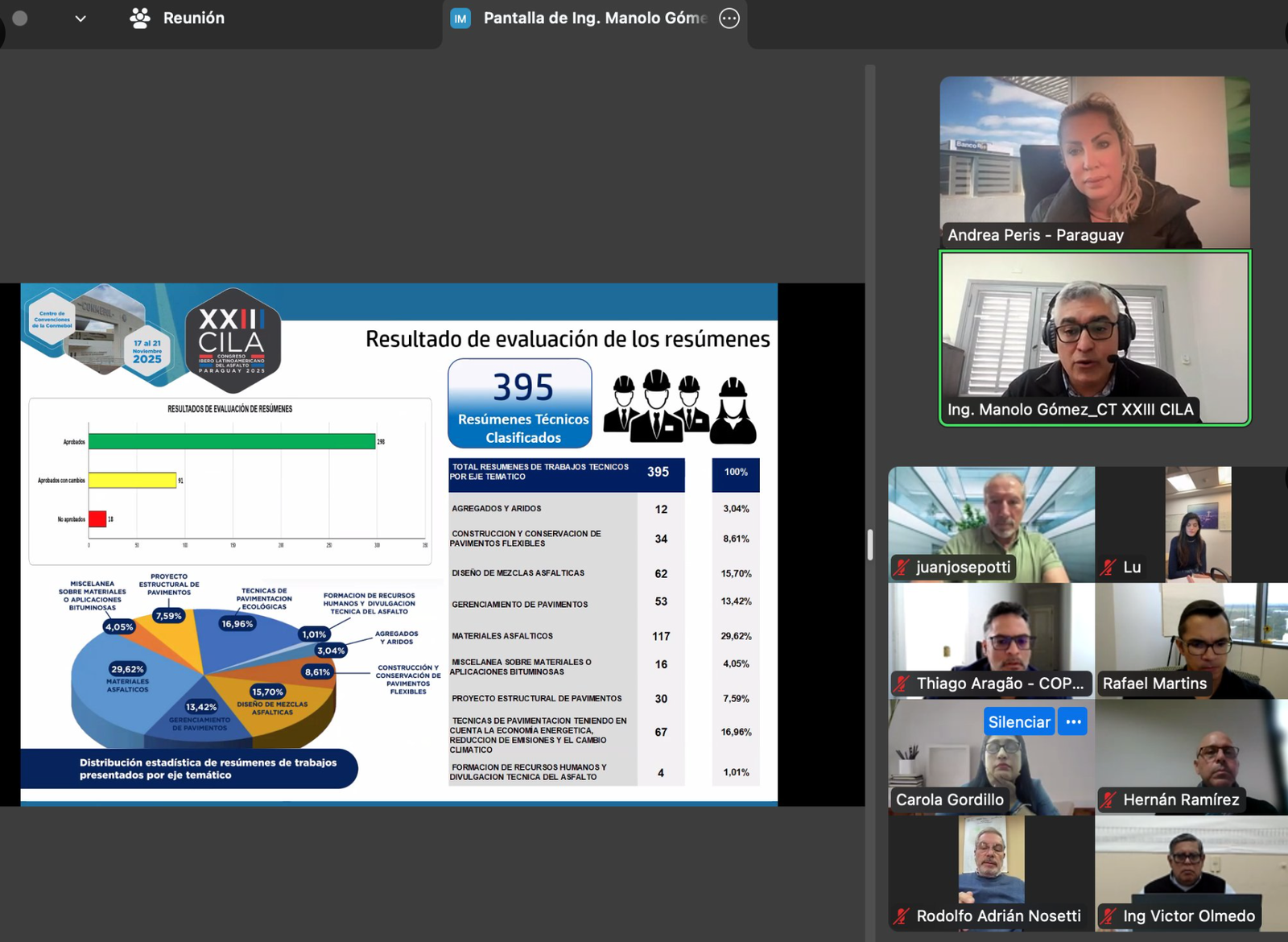Image resolution: width=1288 pixels, height=942 pixels.
Task: Click juanjosepotti's muted microphone icon
Action: (902, 568)
